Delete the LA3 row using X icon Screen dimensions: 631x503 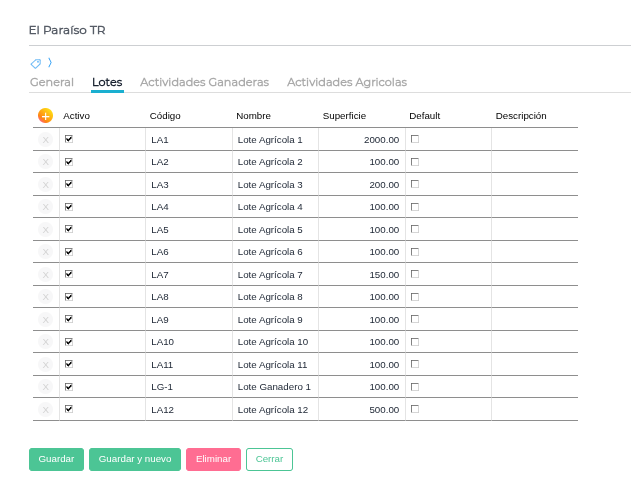coord(45,185)
